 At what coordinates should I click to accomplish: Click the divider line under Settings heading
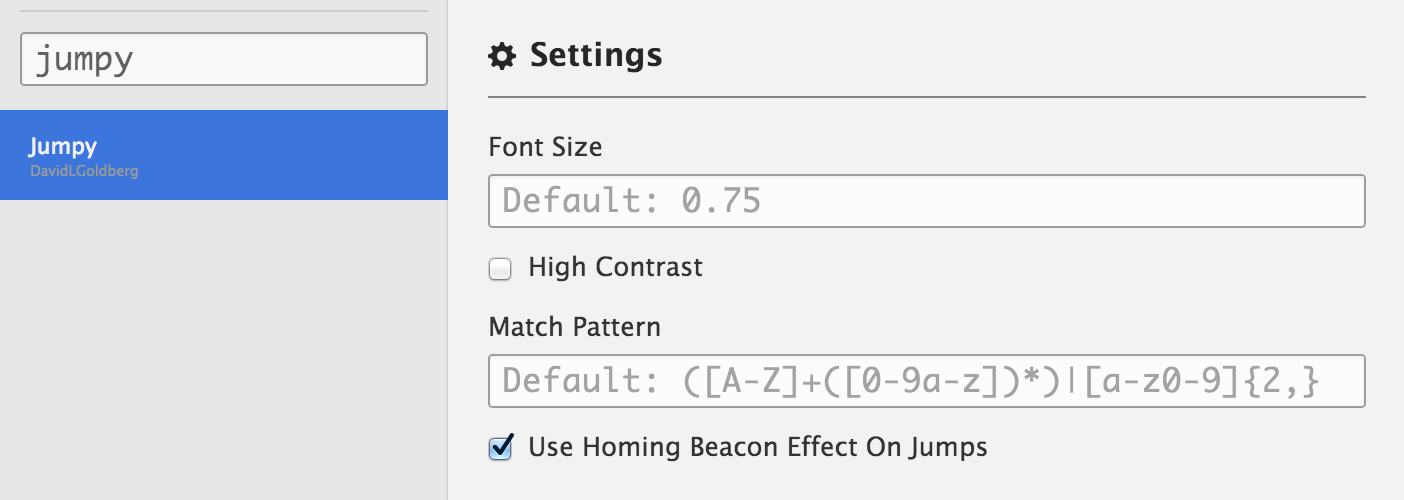point(926,97)
